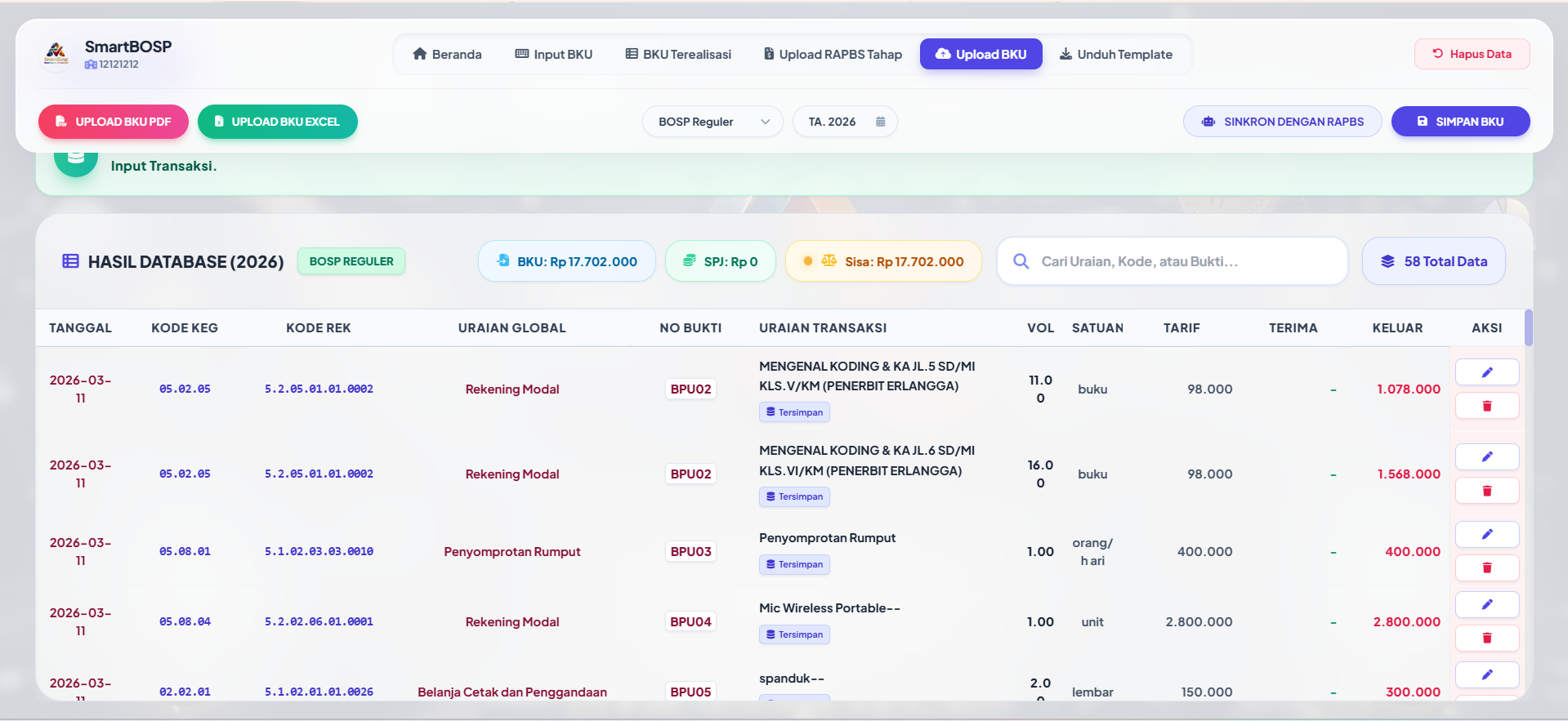Open Upload RAPBS Tahap page
Screen dimensions: 1568x721
click(833, 55)
